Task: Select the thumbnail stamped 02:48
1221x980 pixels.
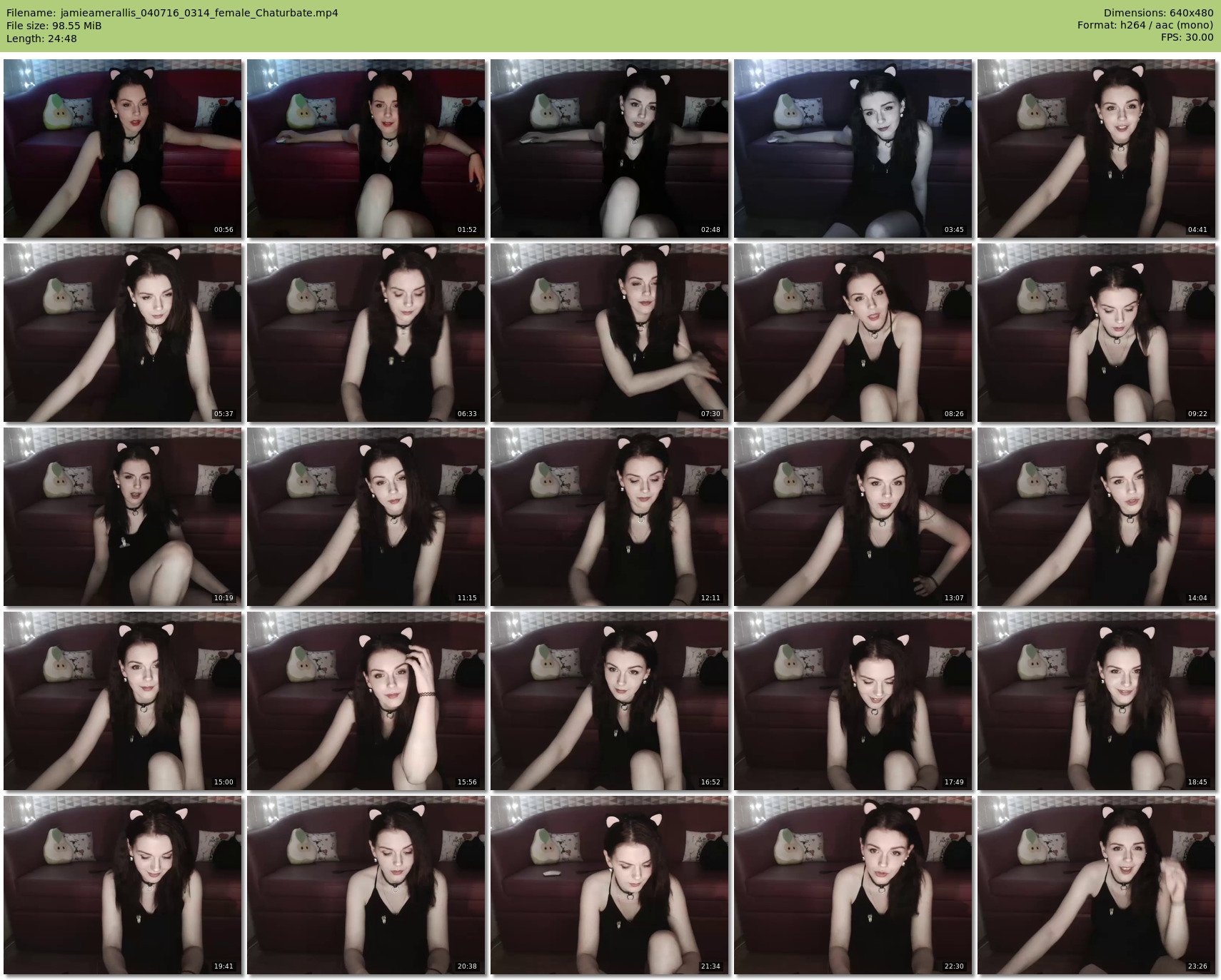Action: pos(609,148)
